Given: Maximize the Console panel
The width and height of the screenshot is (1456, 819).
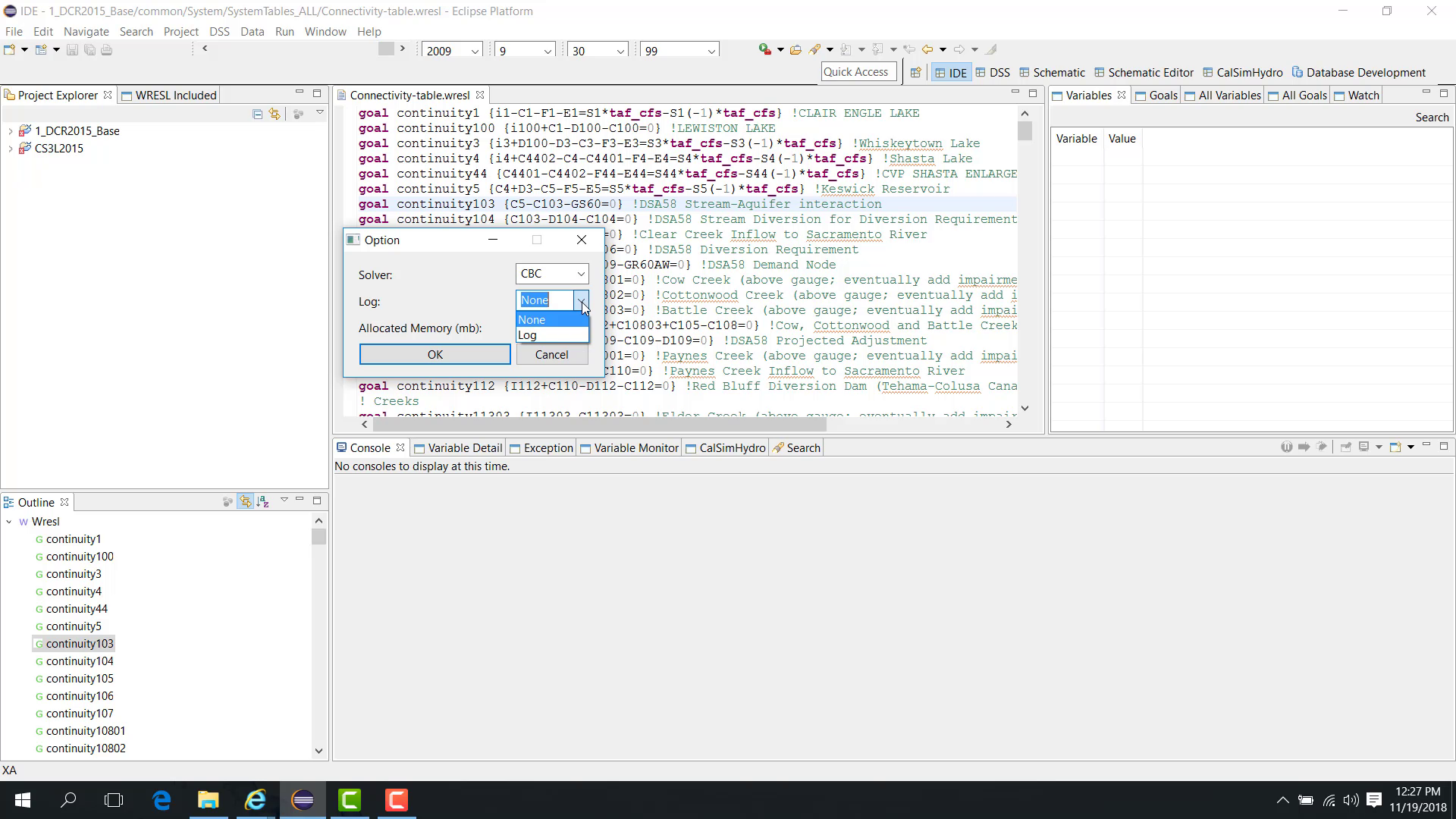Looking at the screenshot, I should (x=1444, y=447).
